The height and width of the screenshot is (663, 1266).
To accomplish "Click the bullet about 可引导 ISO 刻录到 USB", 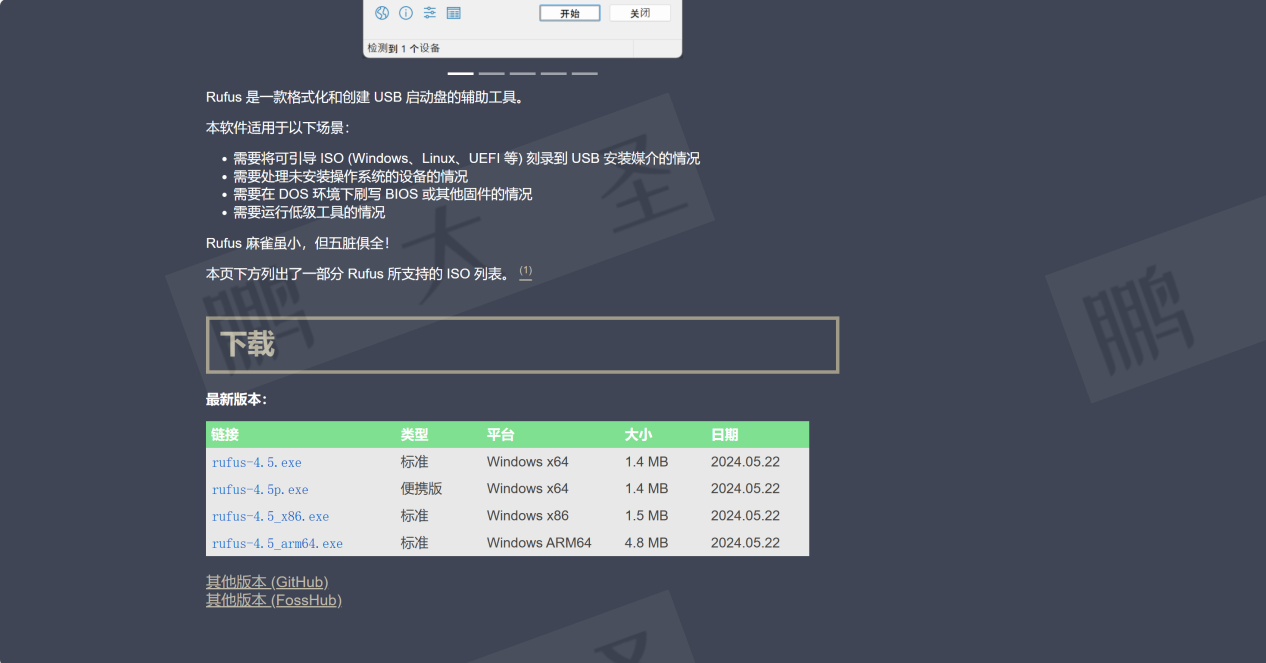I will point(467,159).
